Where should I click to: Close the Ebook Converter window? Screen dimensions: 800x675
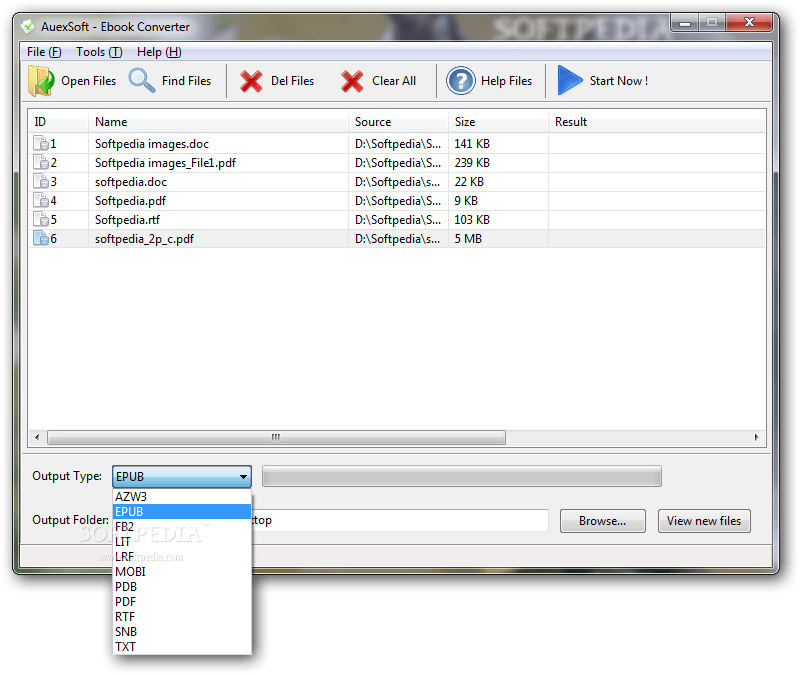pos(749,22)
